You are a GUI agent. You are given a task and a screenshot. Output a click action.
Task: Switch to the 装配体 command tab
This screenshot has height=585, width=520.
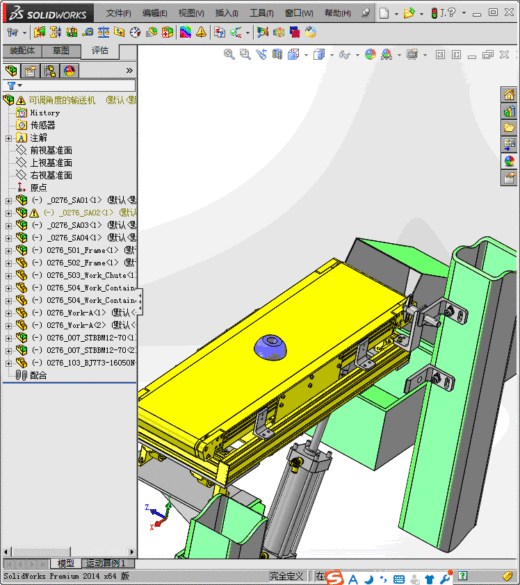click(22, 50)
